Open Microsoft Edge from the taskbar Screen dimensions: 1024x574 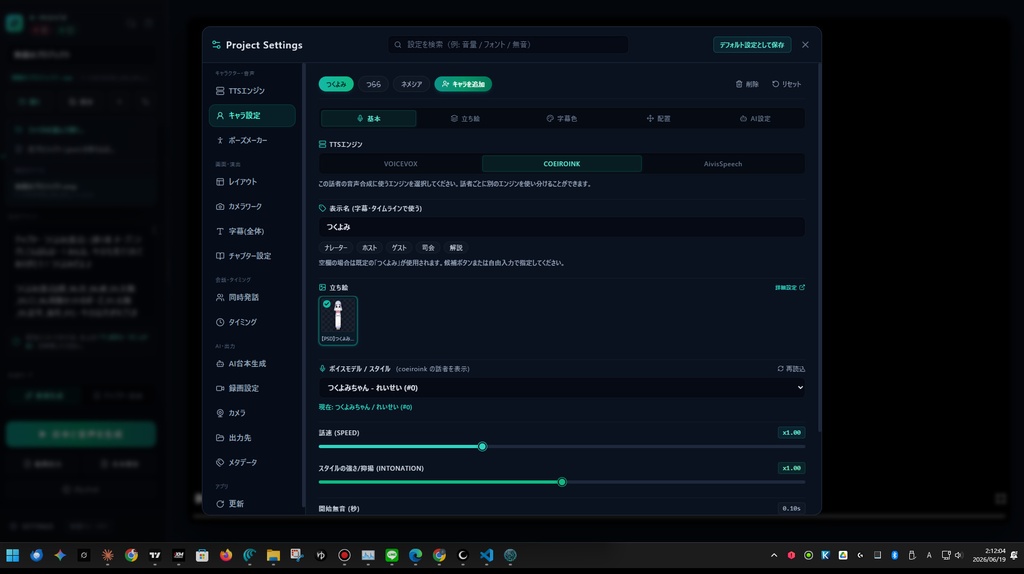(x=415, y=556)
